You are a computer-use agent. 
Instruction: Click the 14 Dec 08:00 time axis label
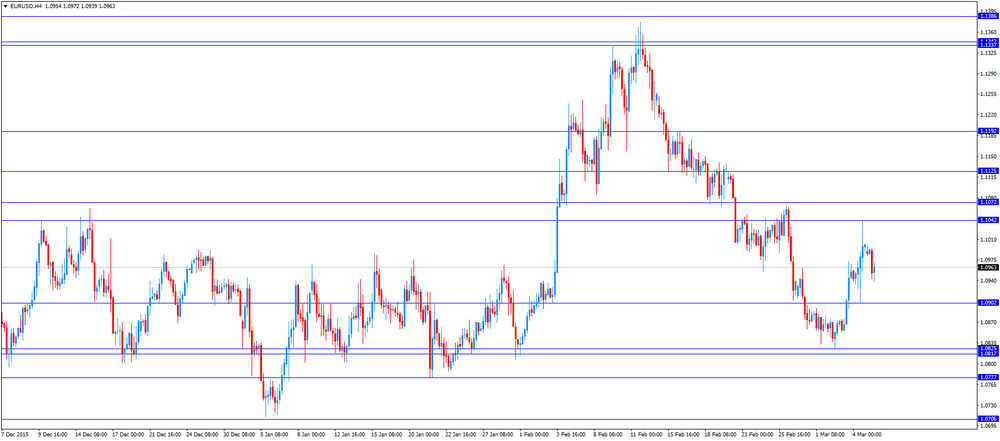(91, 435)
